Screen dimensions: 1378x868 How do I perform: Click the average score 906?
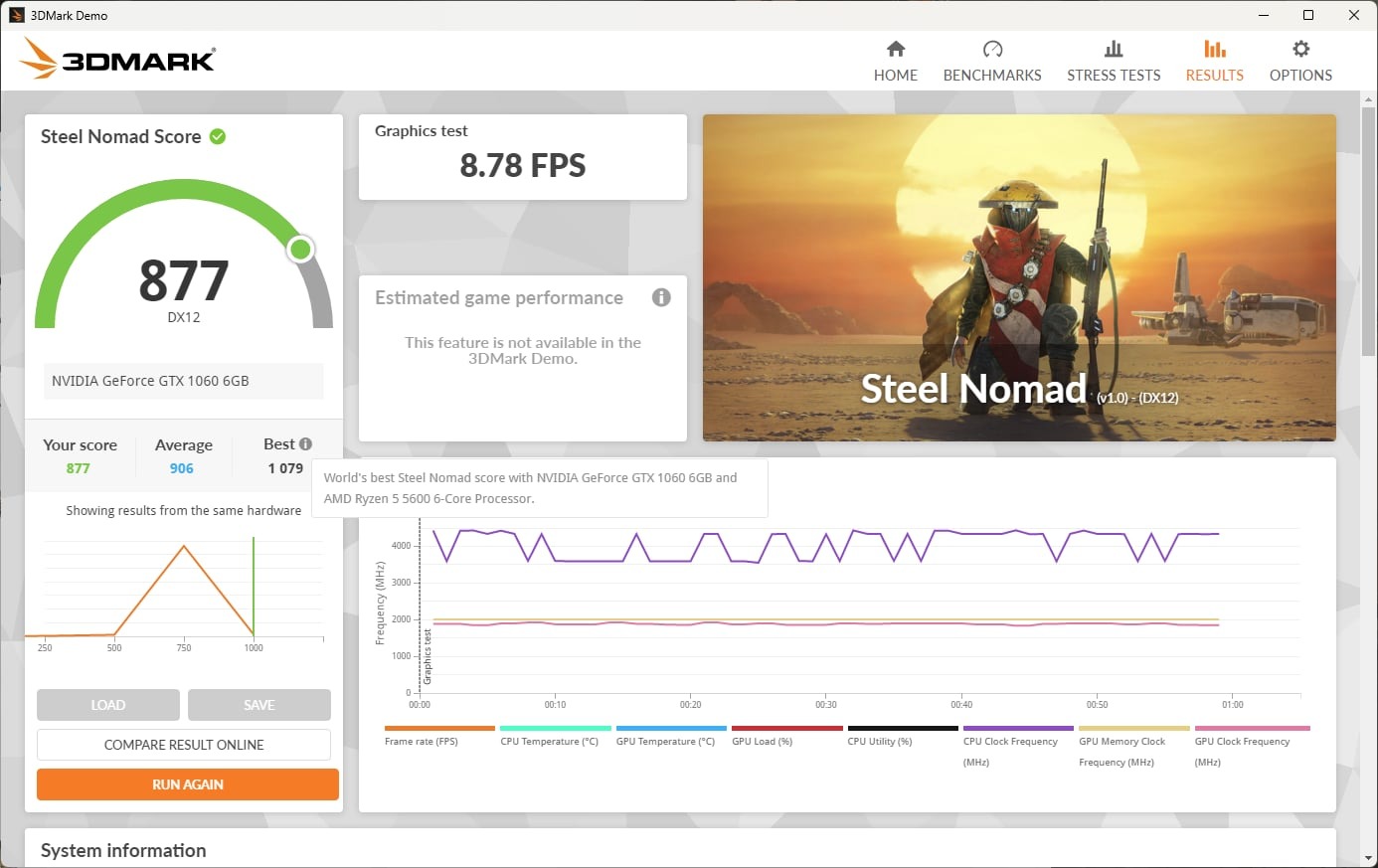click(x=182, y=468)
